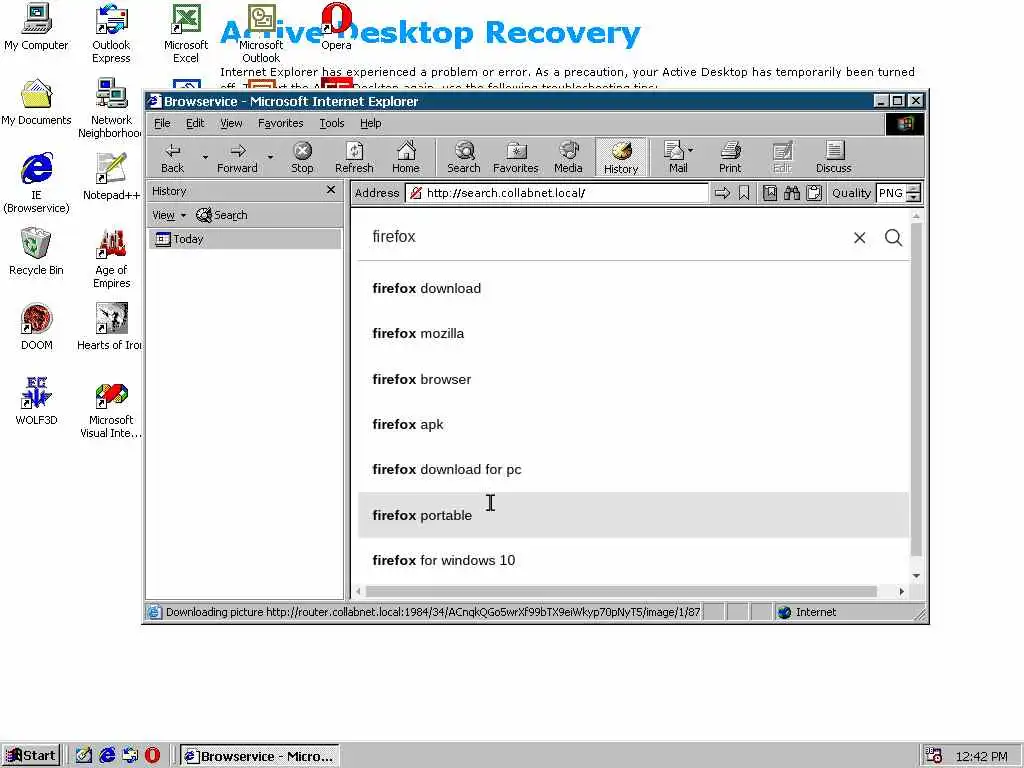Toggle the History toolbar button

coord(620,157)
